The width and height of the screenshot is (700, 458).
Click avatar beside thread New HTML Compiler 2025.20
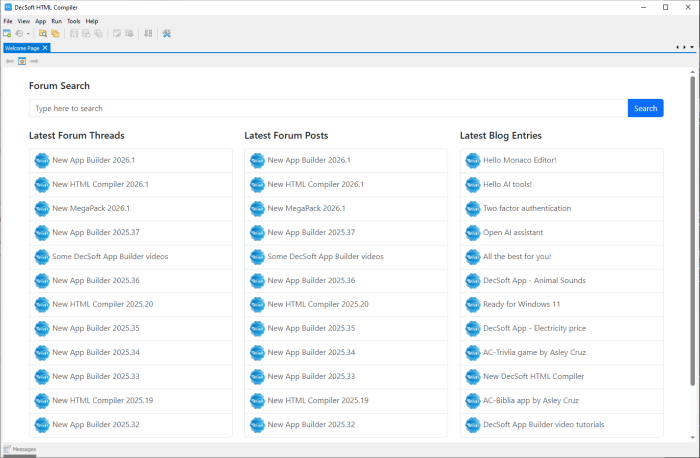tap(42, 304)
